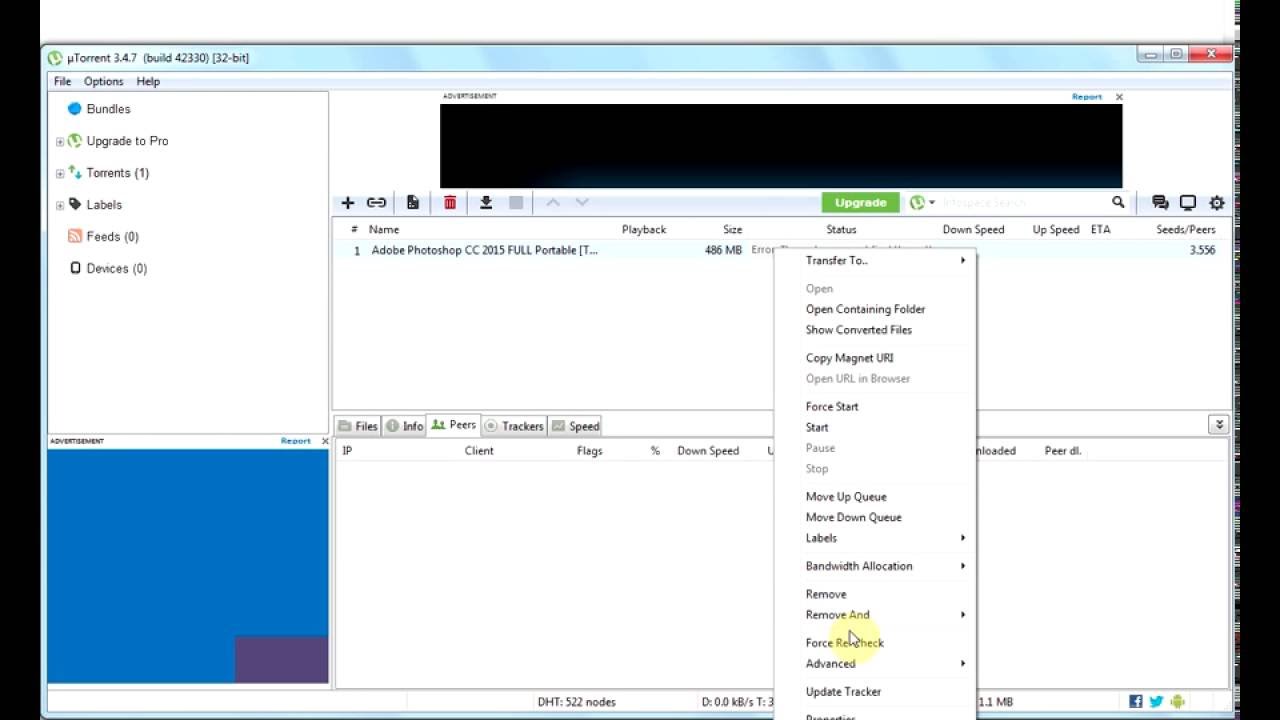The width and height of the screenshot is (1280, 720).
Task: Close the sidebar advertisement
Action: coord(324,441)
